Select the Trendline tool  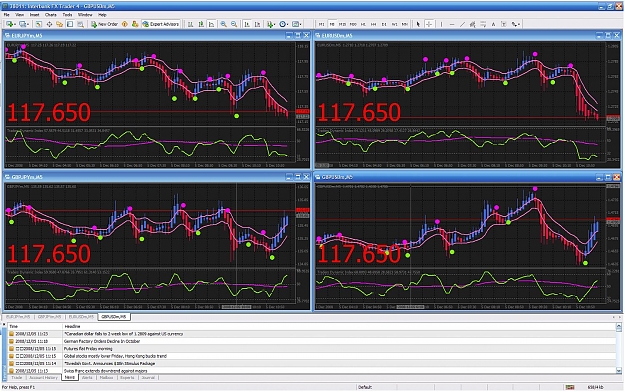click(462, 24)
